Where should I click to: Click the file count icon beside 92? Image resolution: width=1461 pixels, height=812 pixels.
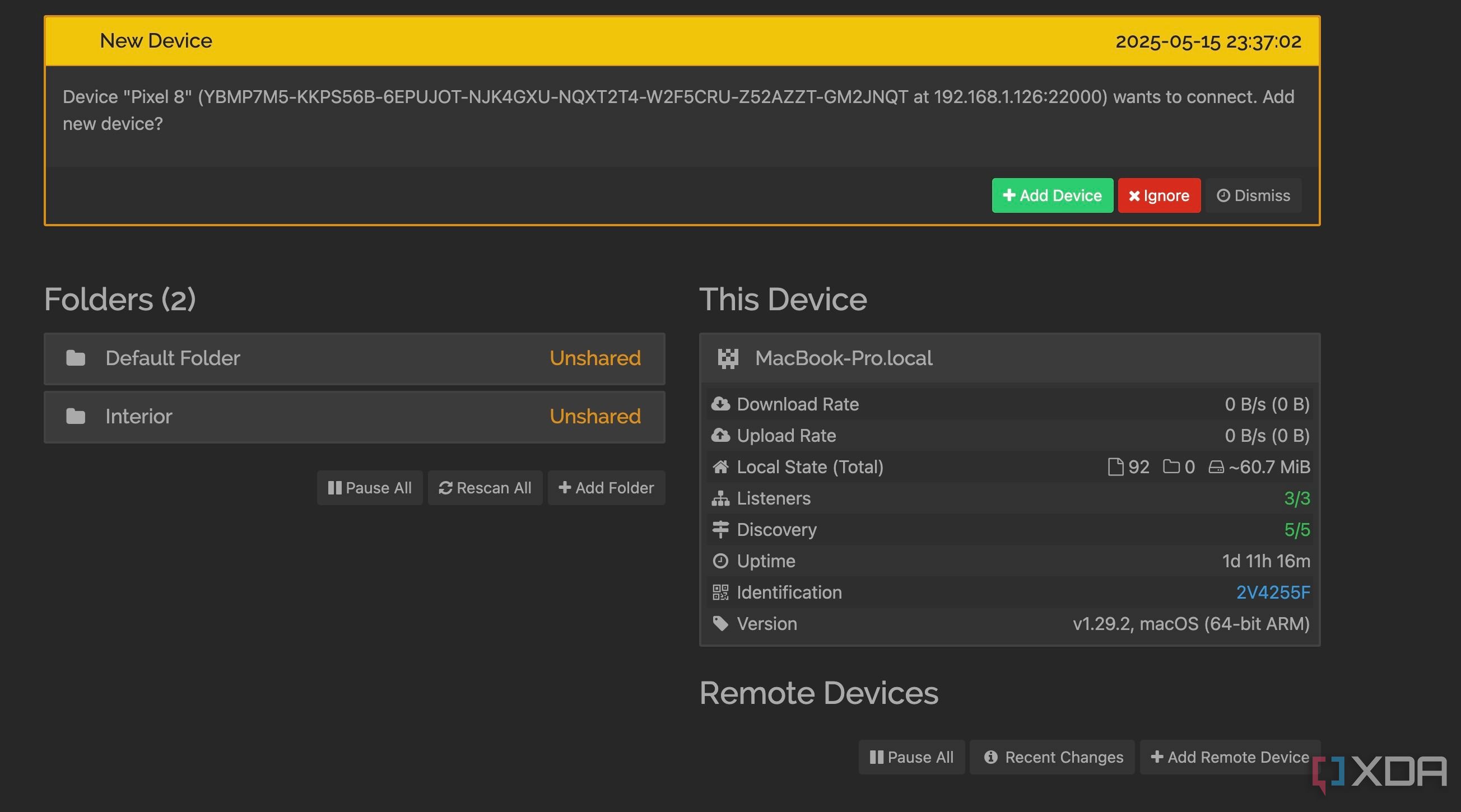(x=1115, y=466)
